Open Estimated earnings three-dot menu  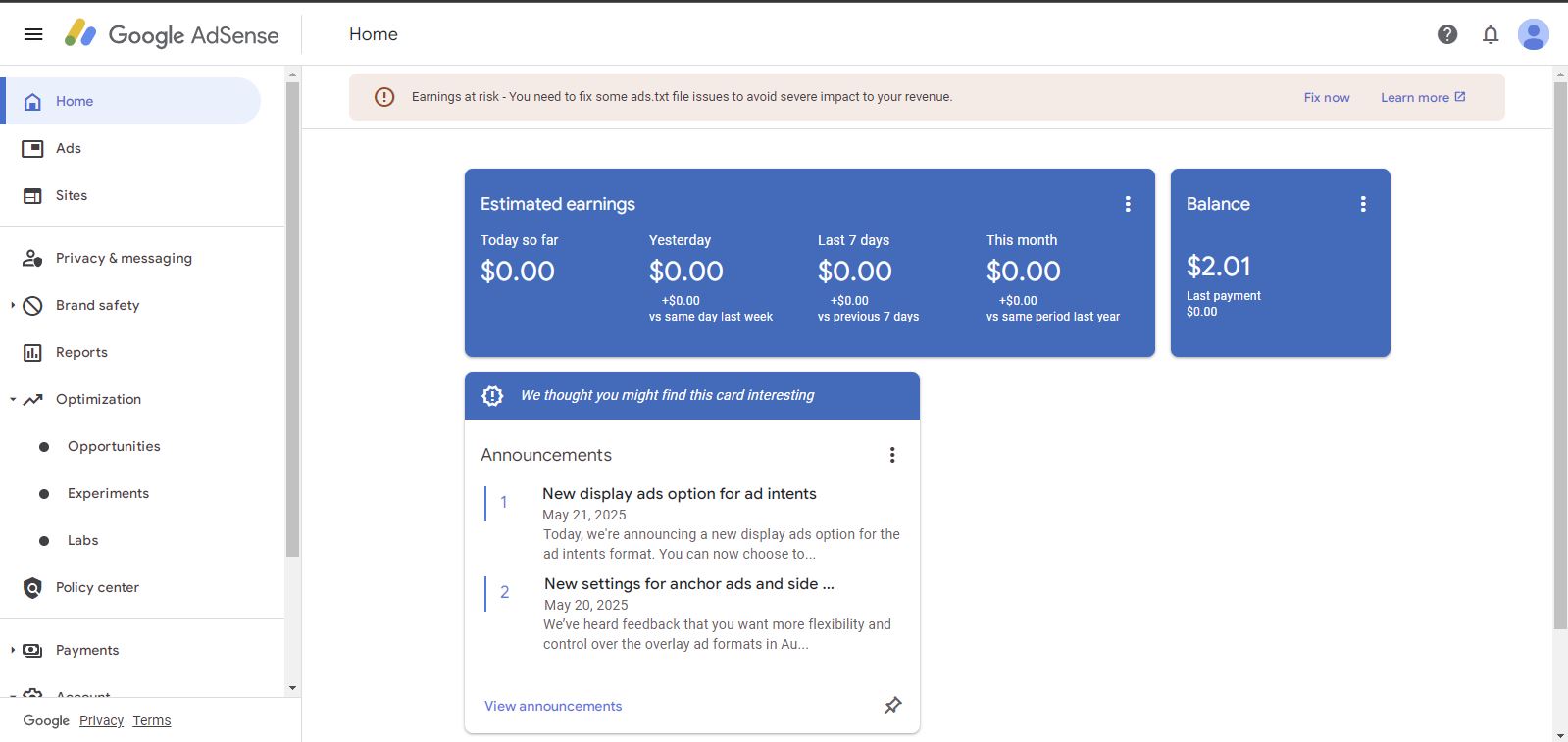coord(1128,204)
